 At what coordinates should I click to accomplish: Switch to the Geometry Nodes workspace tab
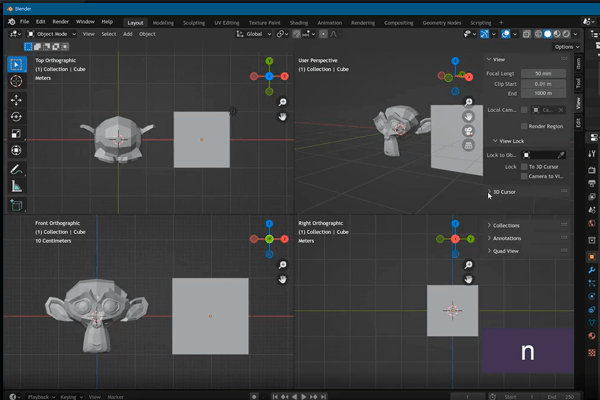[442, 23]
